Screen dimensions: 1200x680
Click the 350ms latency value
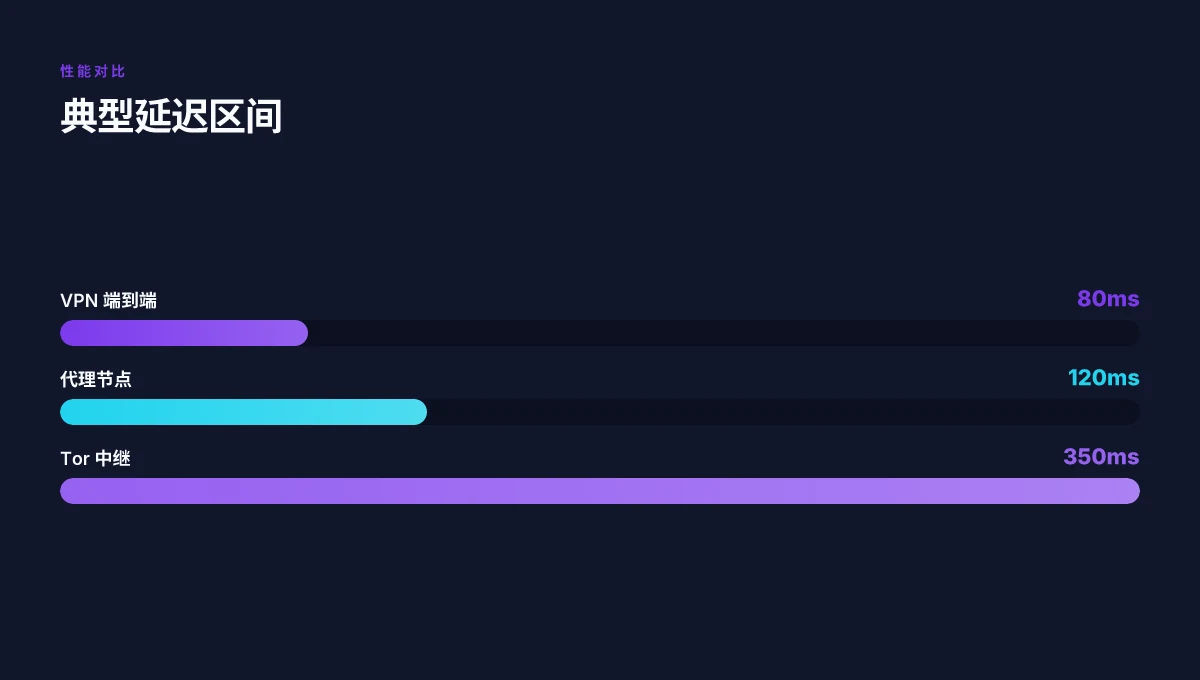point(1101,457)
